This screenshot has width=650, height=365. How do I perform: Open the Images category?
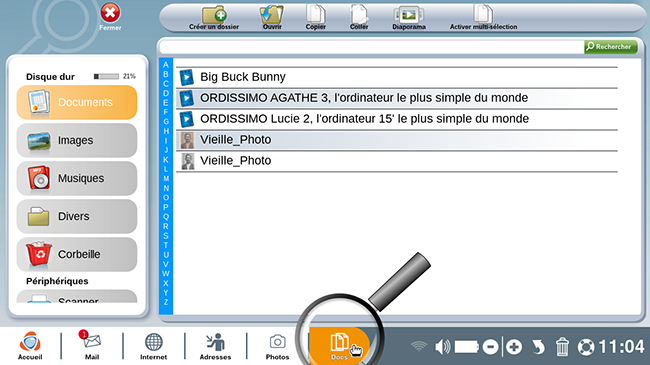point(77,141)
